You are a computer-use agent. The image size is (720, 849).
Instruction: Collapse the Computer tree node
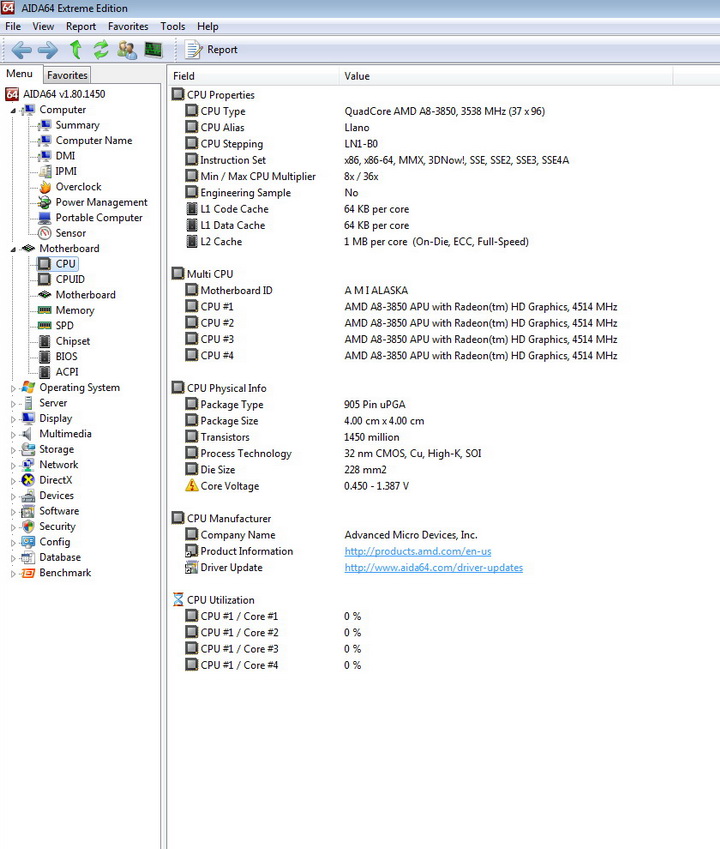(x=13, y=110)
